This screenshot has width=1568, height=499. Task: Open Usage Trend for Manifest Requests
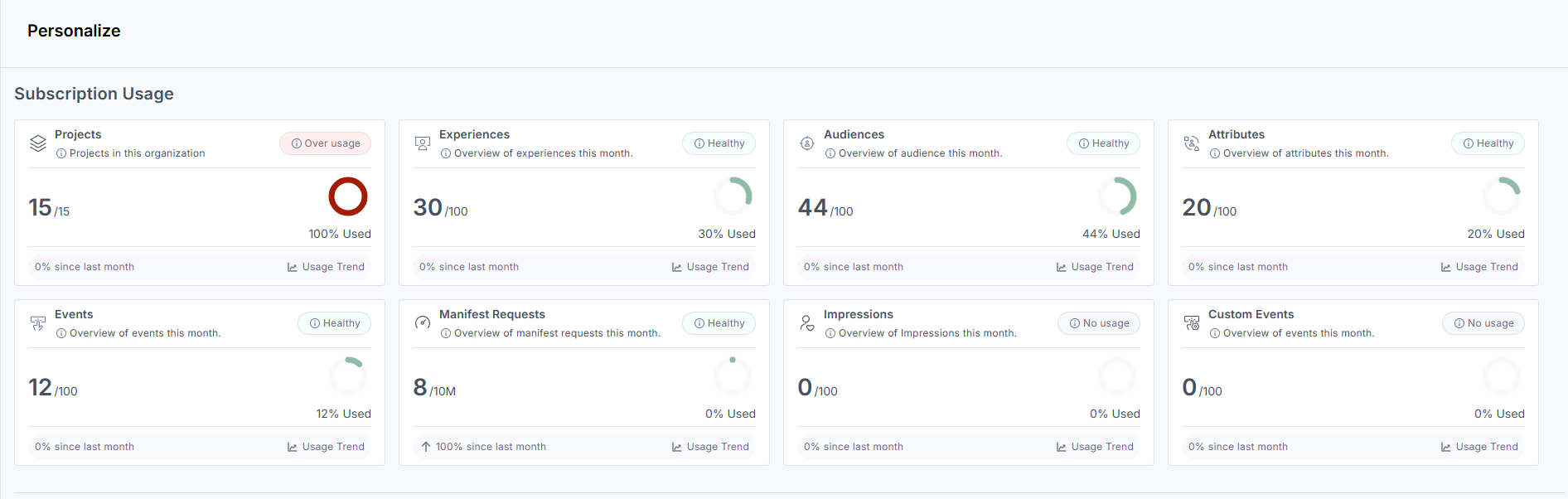coord(710,447)
